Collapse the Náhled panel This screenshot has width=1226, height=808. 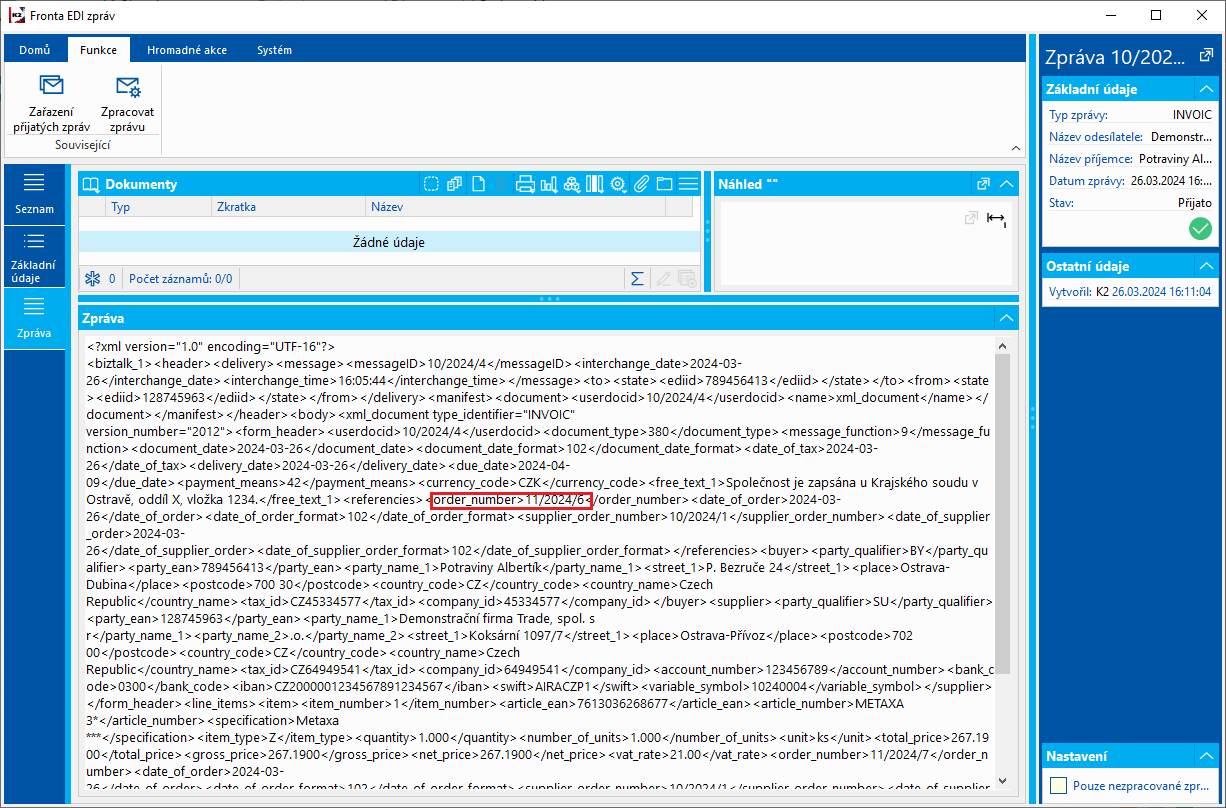[x=1006, y=184]
